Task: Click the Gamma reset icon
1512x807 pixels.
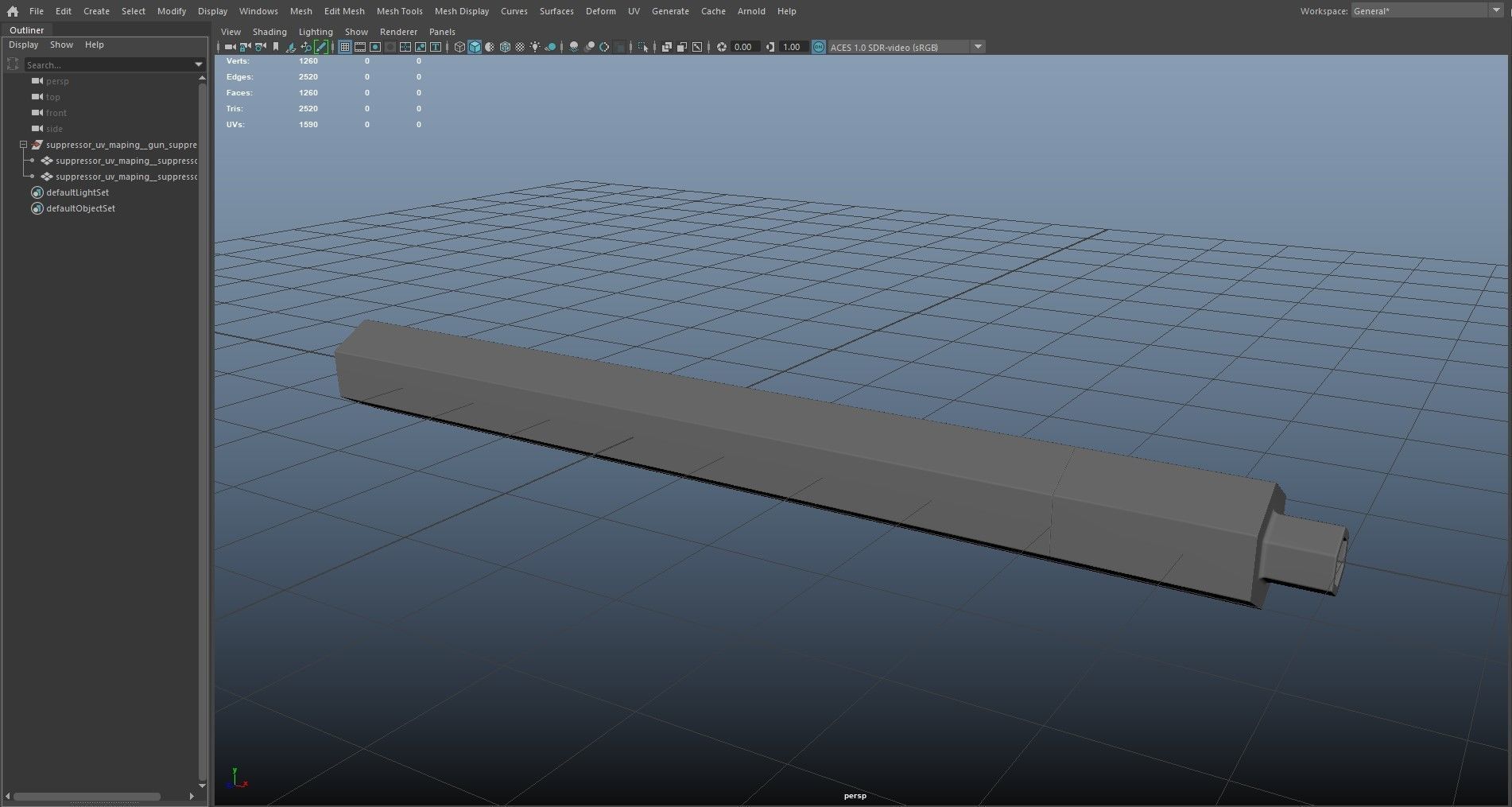Action: point(770,47)
